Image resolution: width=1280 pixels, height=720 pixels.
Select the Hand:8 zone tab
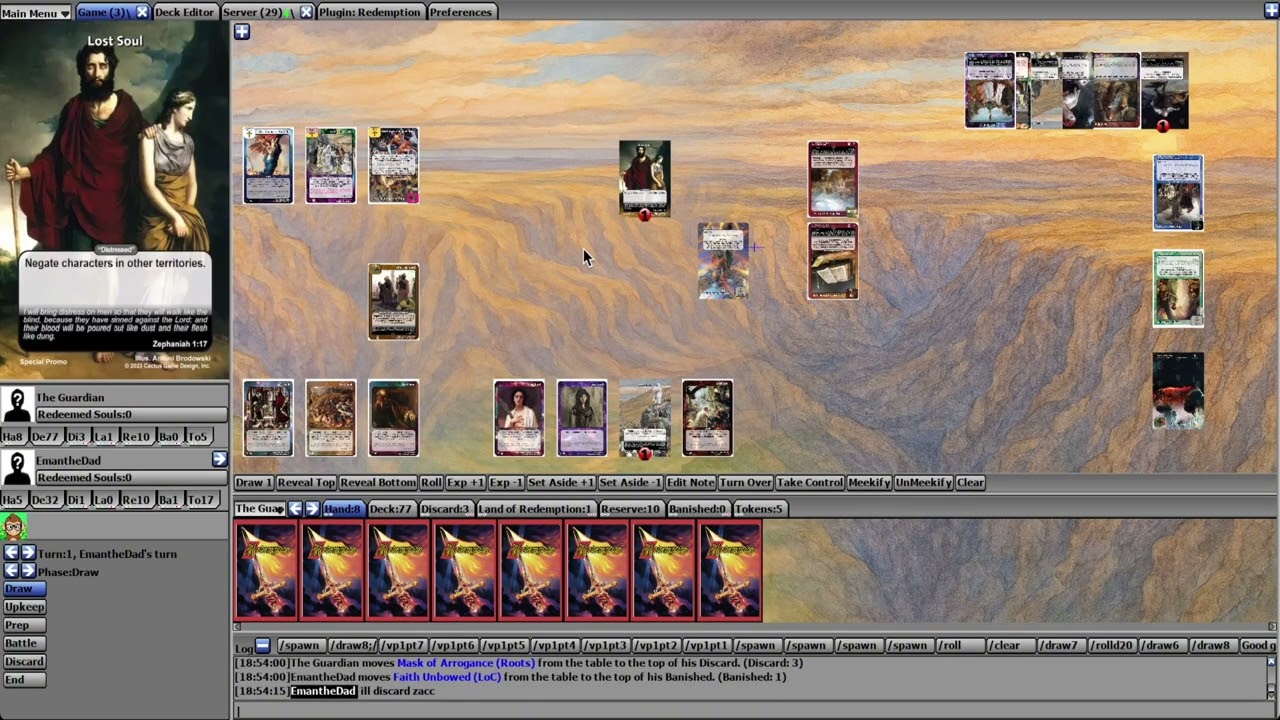coord(342,509)
